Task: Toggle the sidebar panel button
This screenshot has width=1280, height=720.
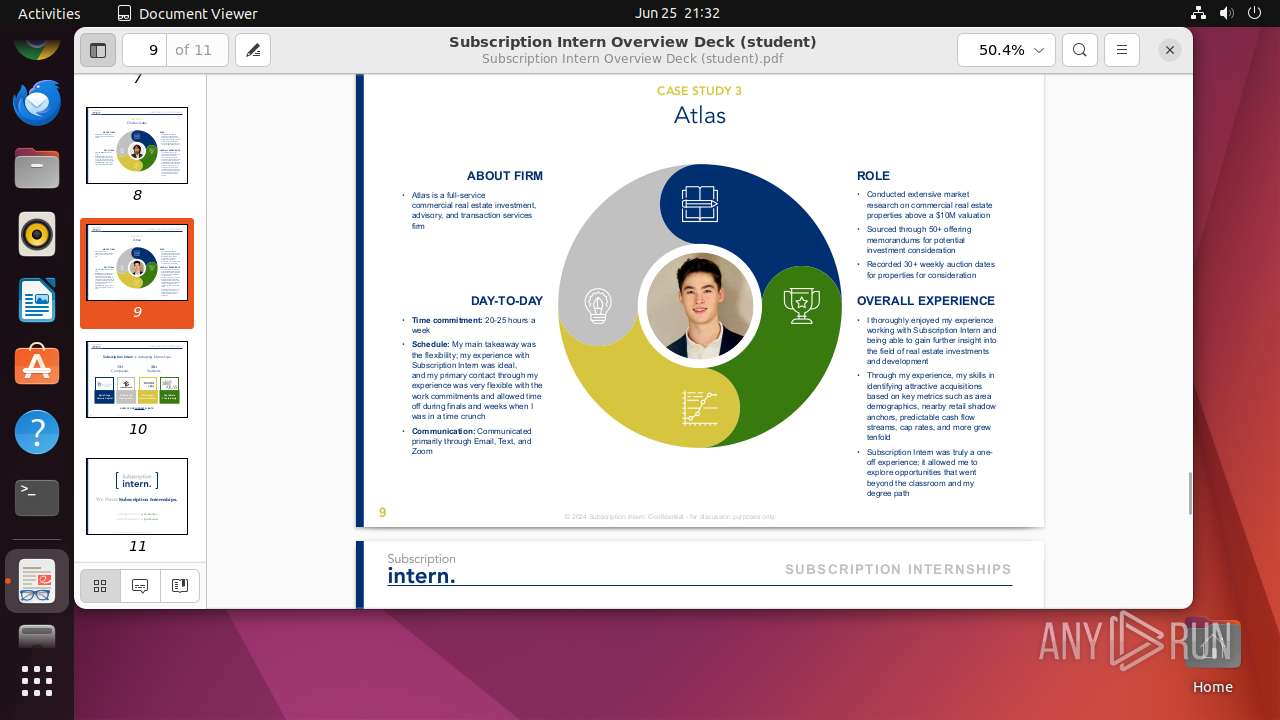Action: click(98, 50)
